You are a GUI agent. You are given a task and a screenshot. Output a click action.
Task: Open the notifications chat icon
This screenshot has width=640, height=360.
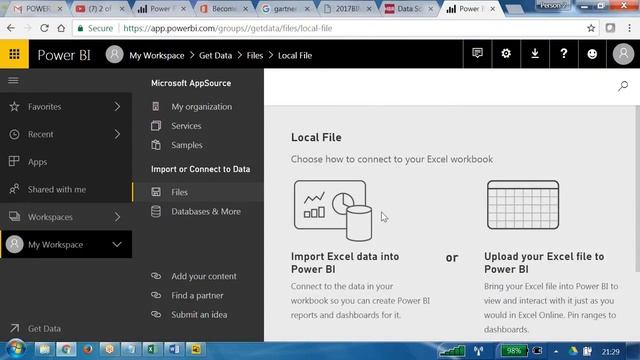477,53
